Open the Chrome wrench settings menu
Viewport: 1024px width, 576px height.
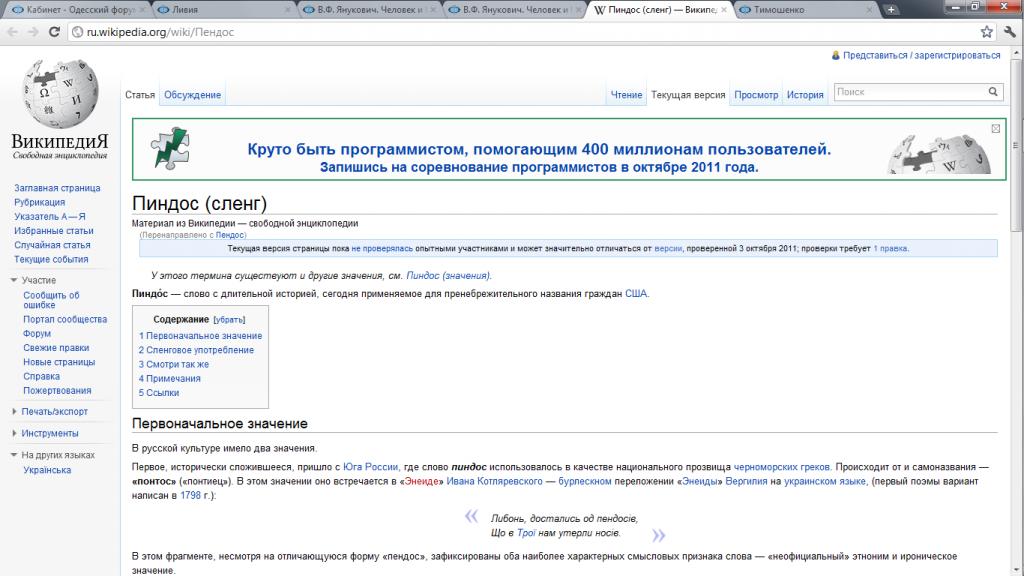[1009, 32]
